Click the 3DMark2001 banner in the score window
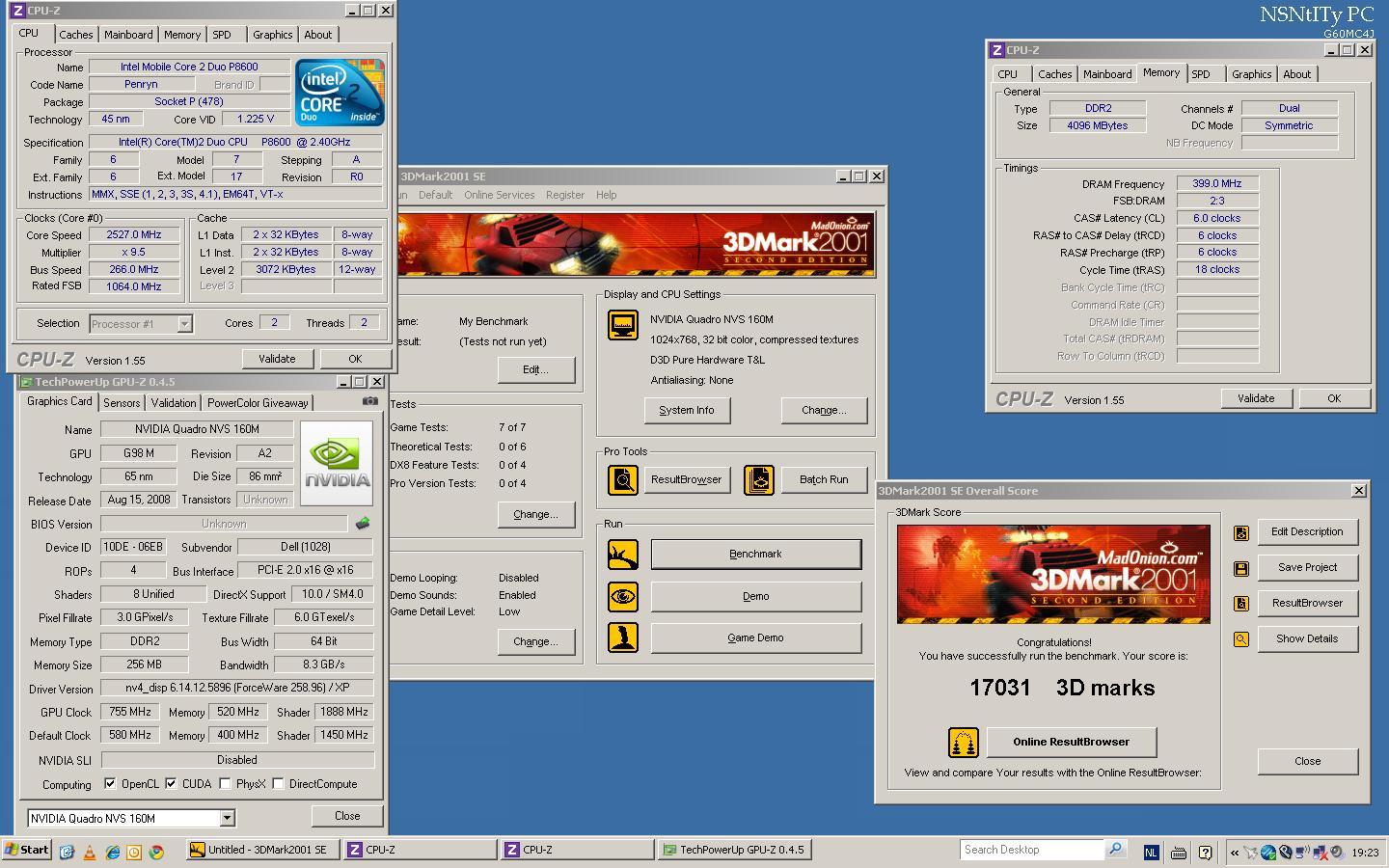The width and height of the screenshot is (1389, 868). point(1053,575)
